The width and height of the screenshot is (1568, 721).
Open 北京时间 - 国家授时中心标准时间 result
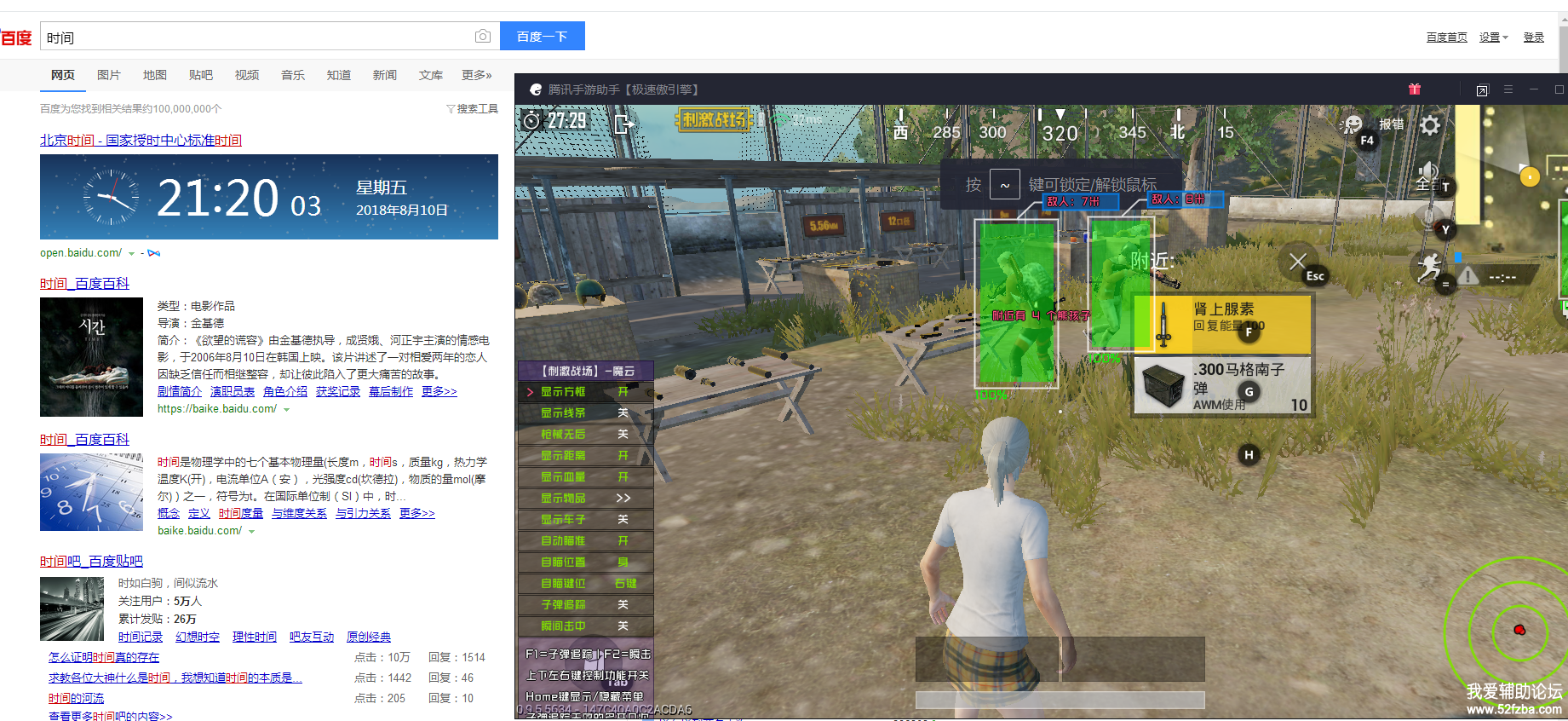pos(141,140)
